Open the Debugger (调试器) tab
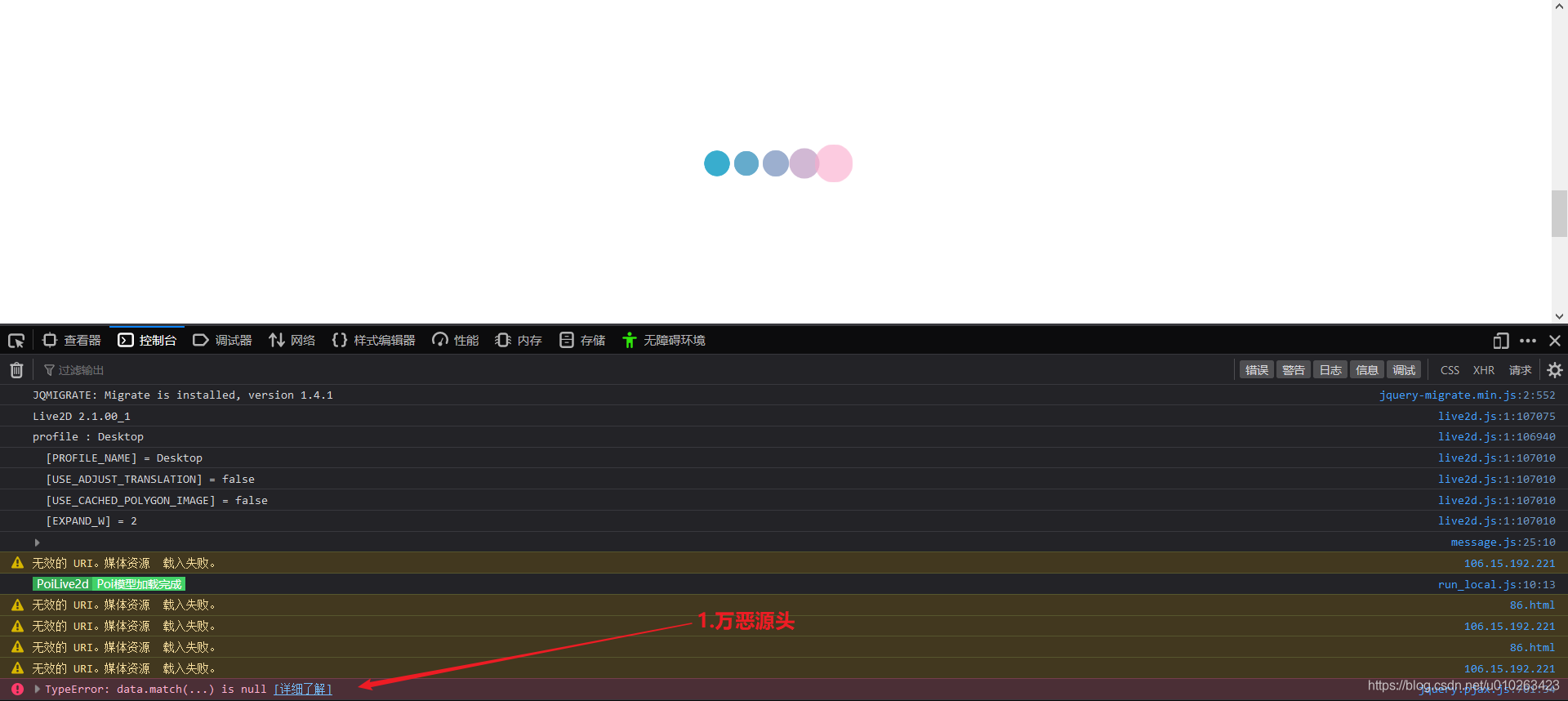 coord(222,340)
